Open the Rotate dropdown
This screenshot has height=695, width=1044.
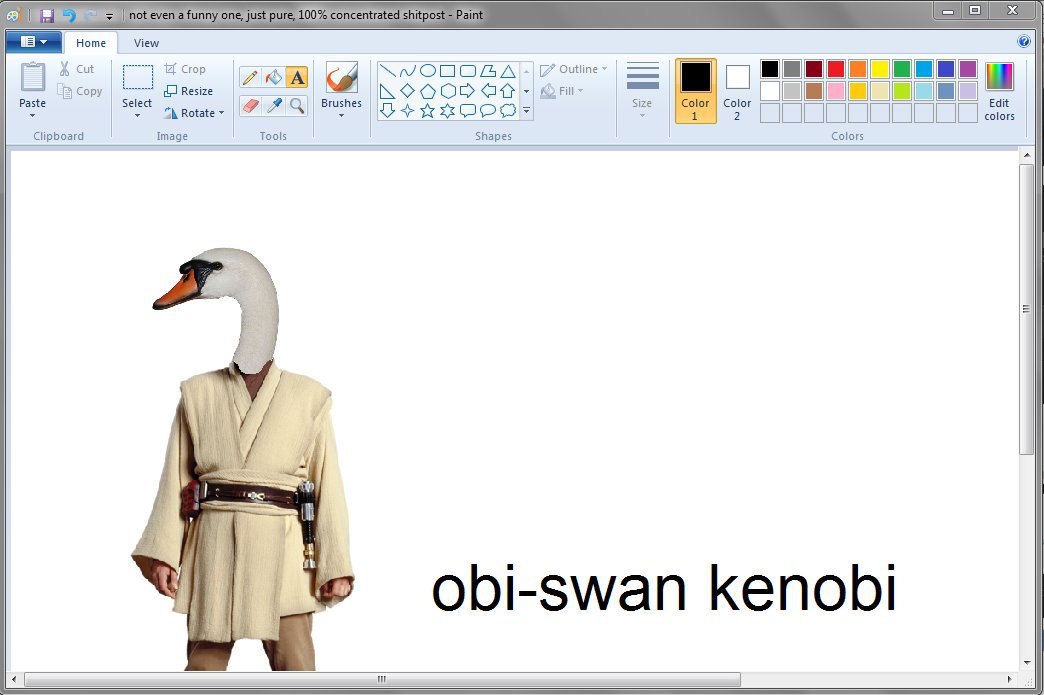tap(194, 113)
